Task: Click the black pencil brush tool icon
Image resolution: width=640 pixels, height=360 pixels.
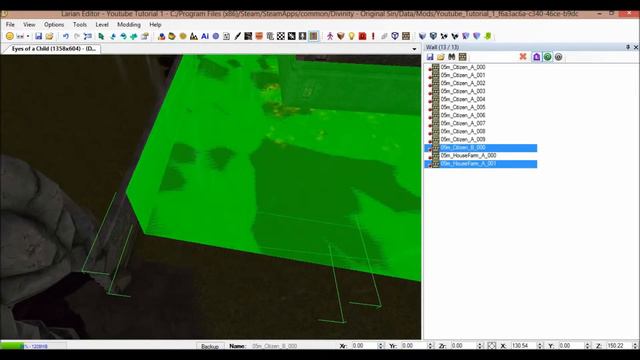Action: [238, 36]
